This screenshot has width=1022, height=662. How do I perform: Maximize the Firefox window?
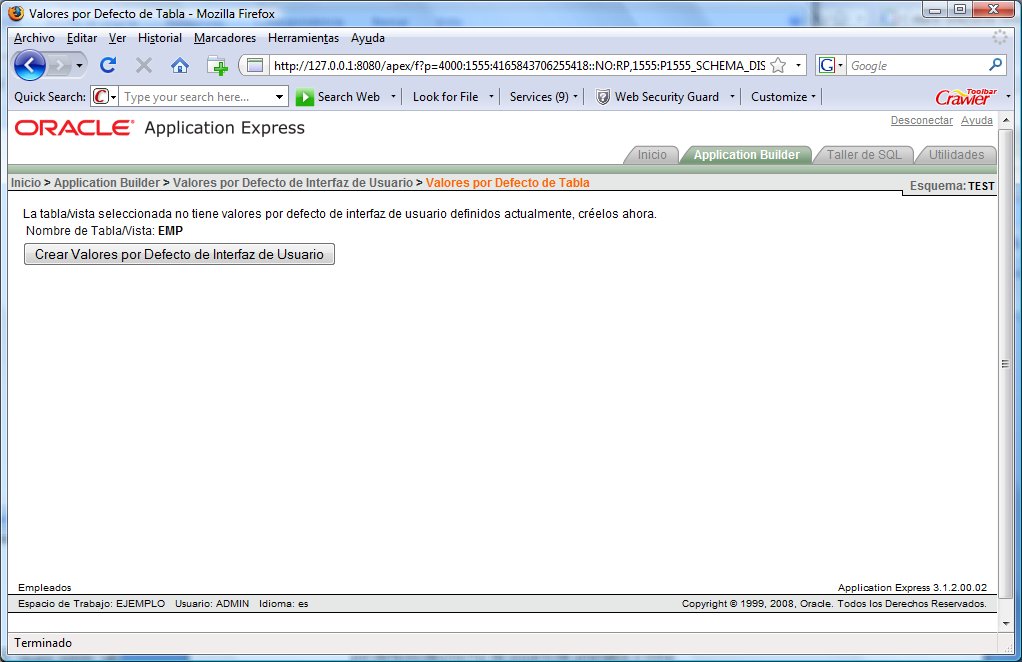(959, 10)
